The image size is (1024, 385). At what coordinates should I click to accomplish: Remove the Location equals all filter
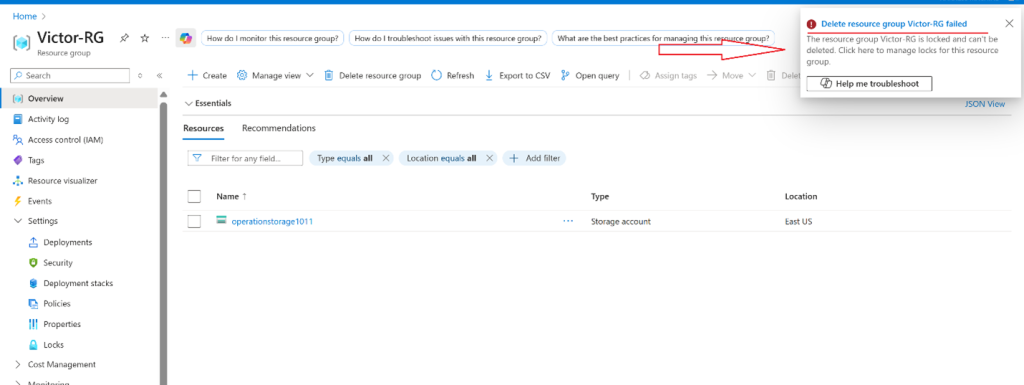(x=489, y=158)
